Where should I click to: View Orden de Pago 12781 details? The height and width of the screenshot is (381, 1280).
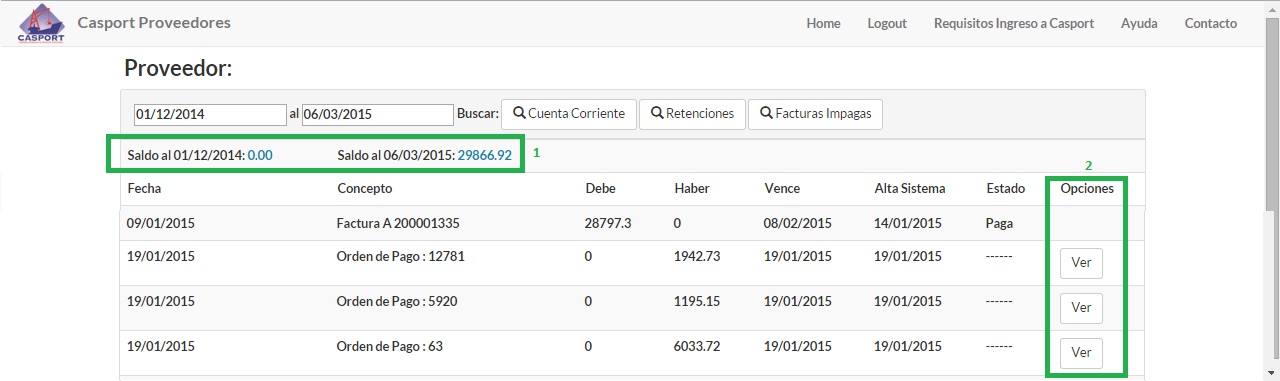(1081, 263)
